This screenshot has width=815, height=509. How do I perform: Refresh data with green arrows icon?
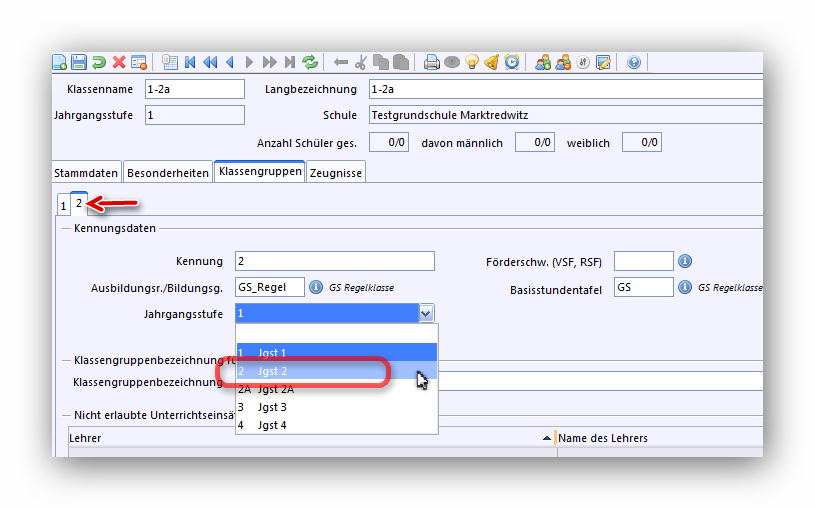(x=310, y=62)
